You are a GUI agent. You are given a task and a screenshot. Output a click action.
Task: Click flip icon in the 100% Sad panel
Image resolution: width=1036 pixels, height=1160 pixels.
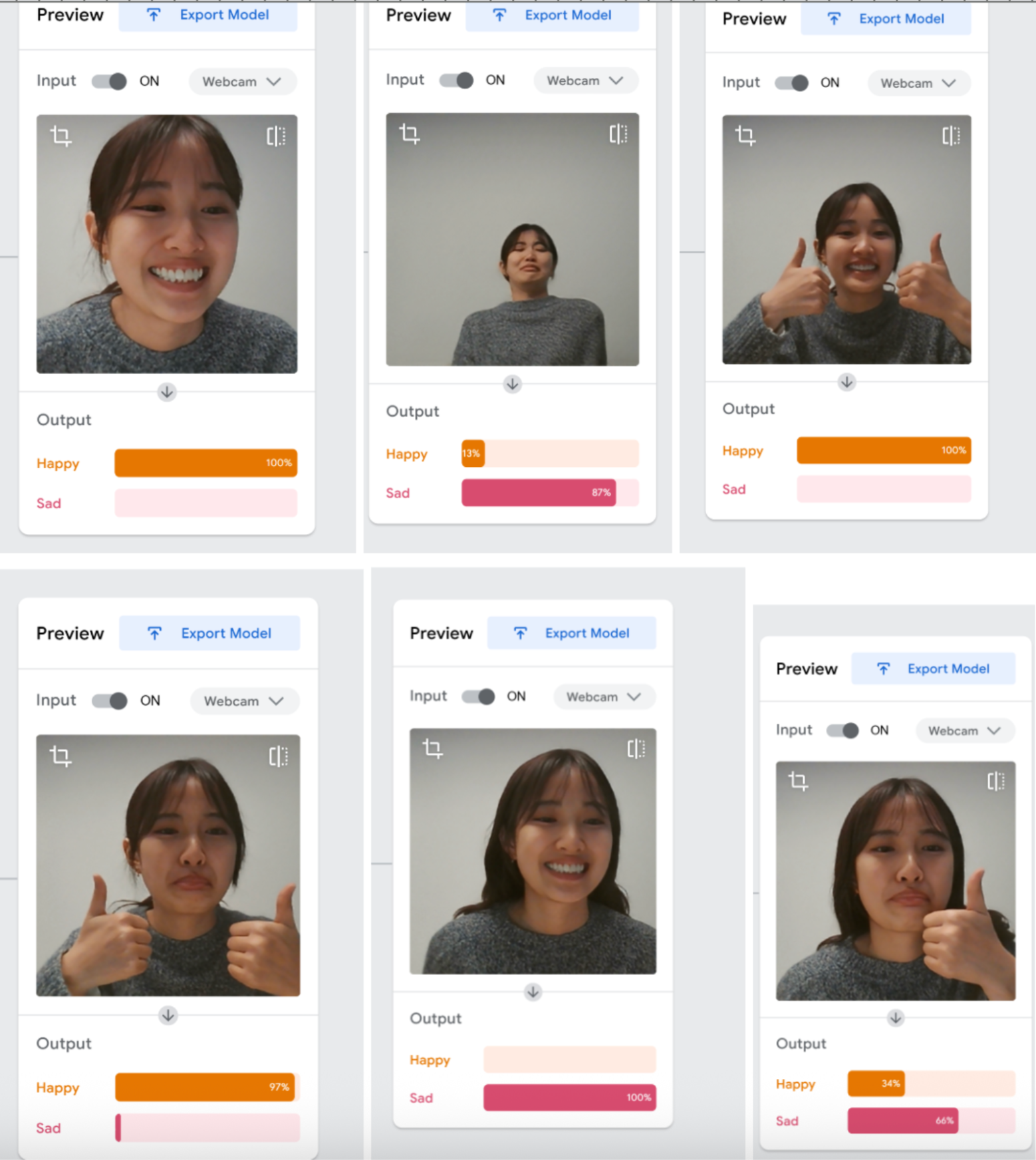click(636, 749)
